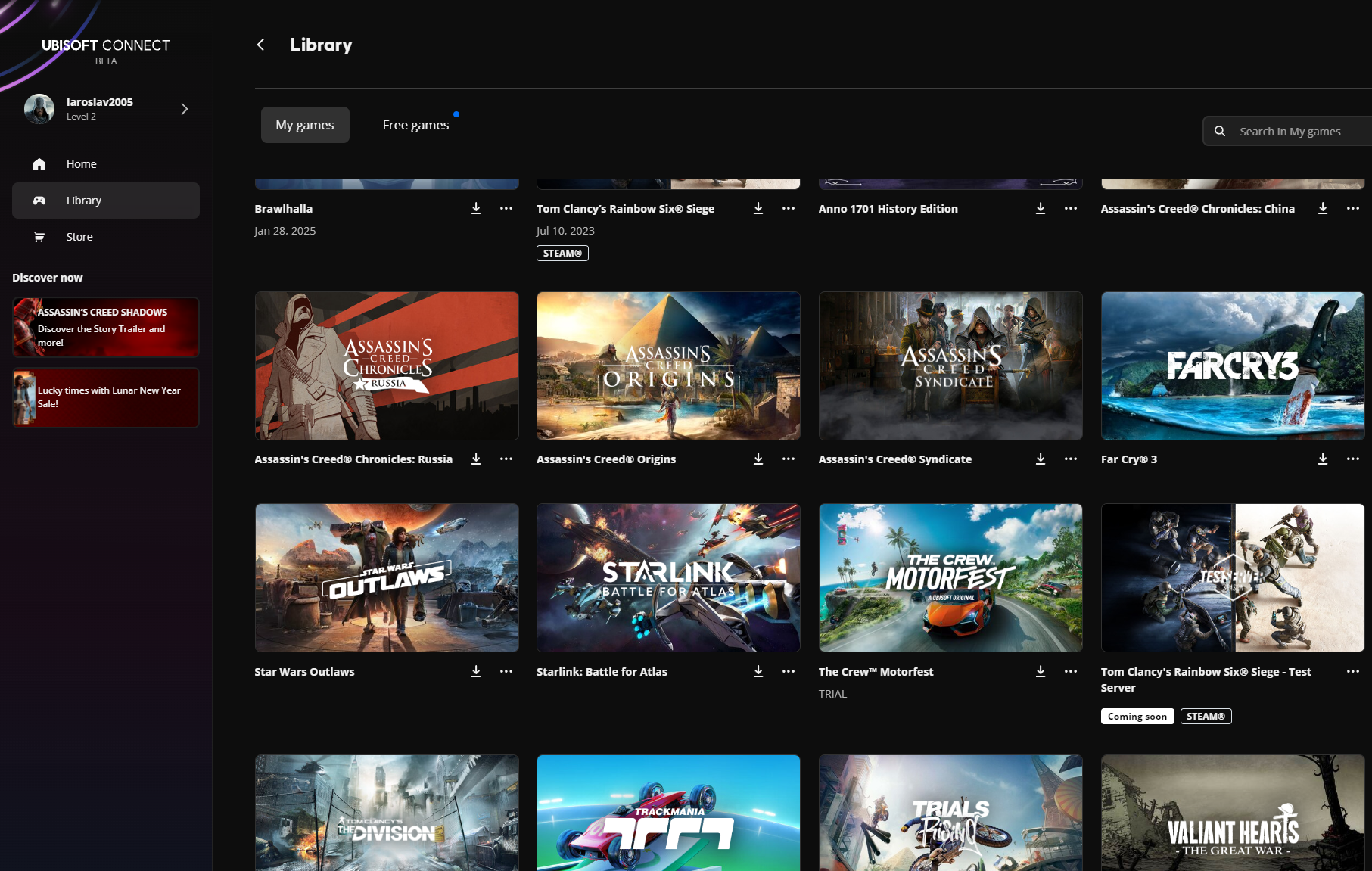Open the Assassin's Creed Shadows promo banner
The width and height of the screenshot is (1372, 871).
(x=106, y=327)
